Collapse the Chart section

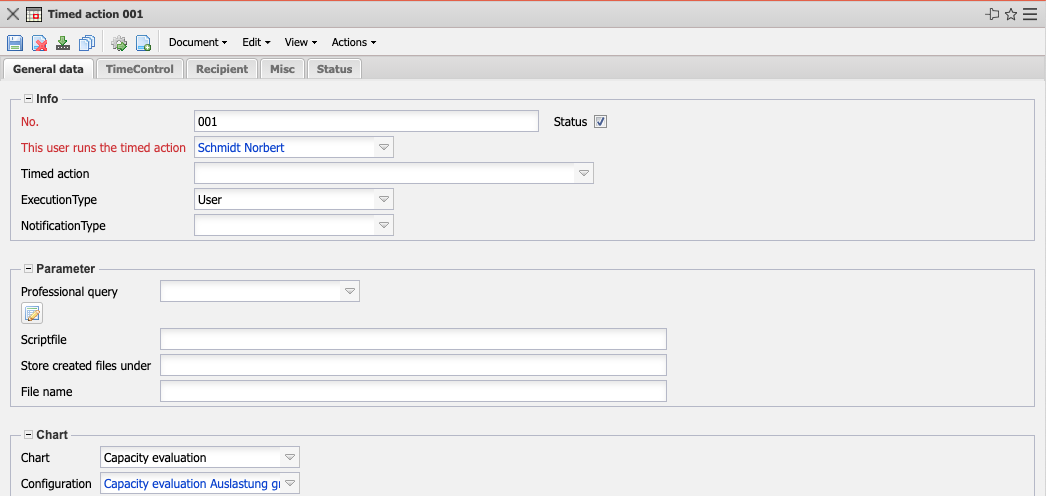tap(28, 435)
